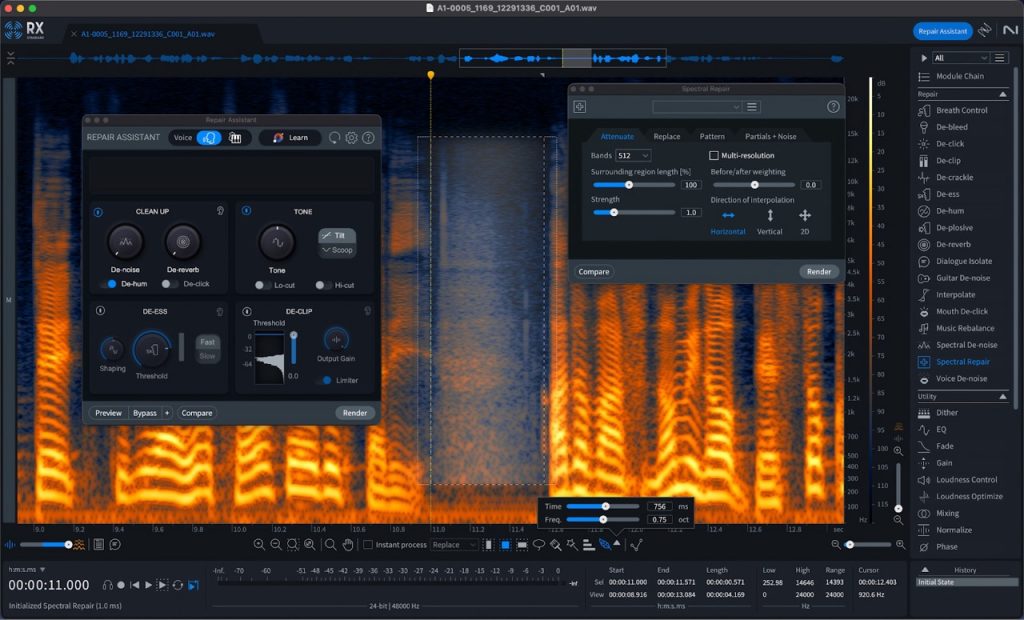The image size is (1024, 620).
Task: Switch Repair Assistant to music mode
Action: pyautogui.click(x=235, y=138)
